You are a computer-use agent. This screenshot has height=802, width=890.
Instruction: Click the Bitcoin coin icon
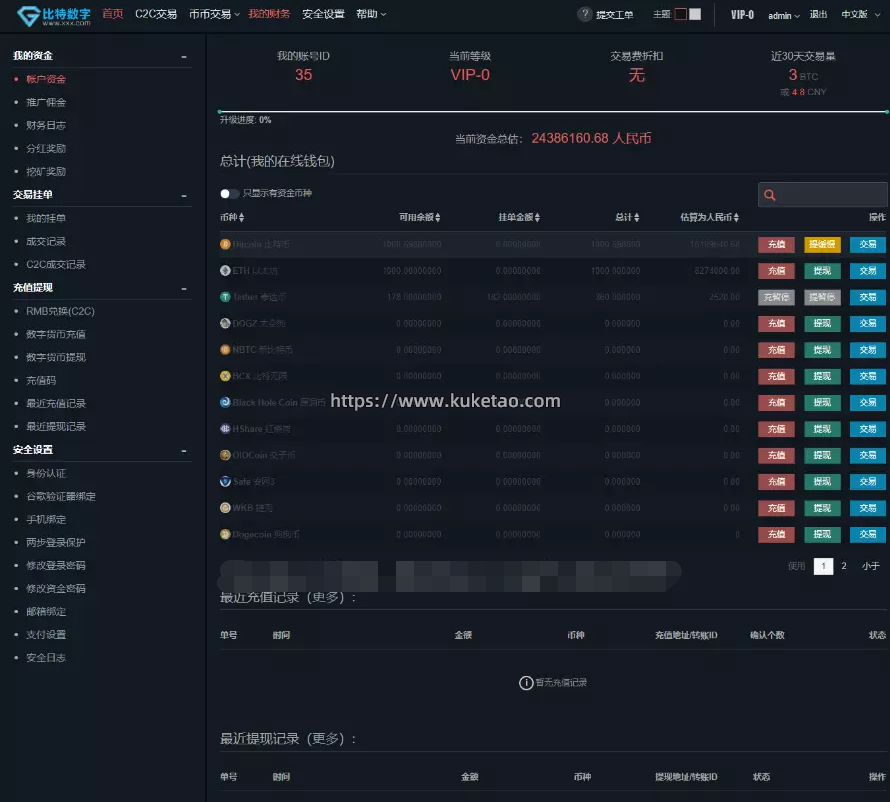click(225, 244)
